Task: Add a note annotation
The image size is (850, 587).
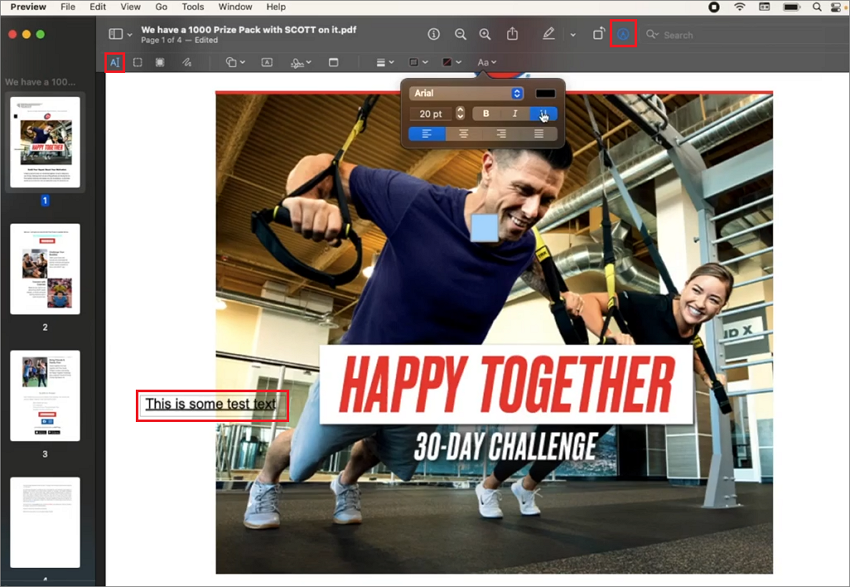Action: click(x=333, y=62)
